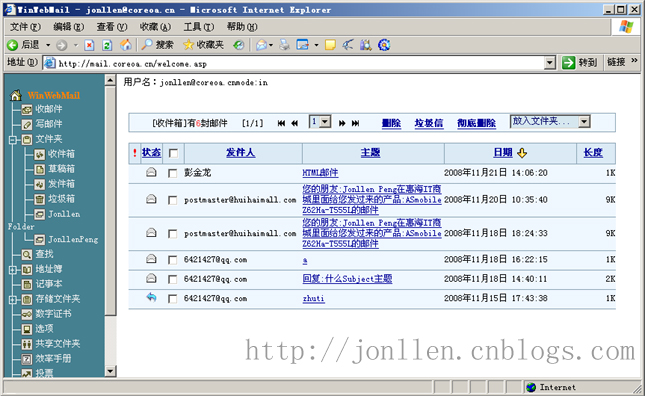Open the 回复:什么Subject主题 email link

click(347, 279)
